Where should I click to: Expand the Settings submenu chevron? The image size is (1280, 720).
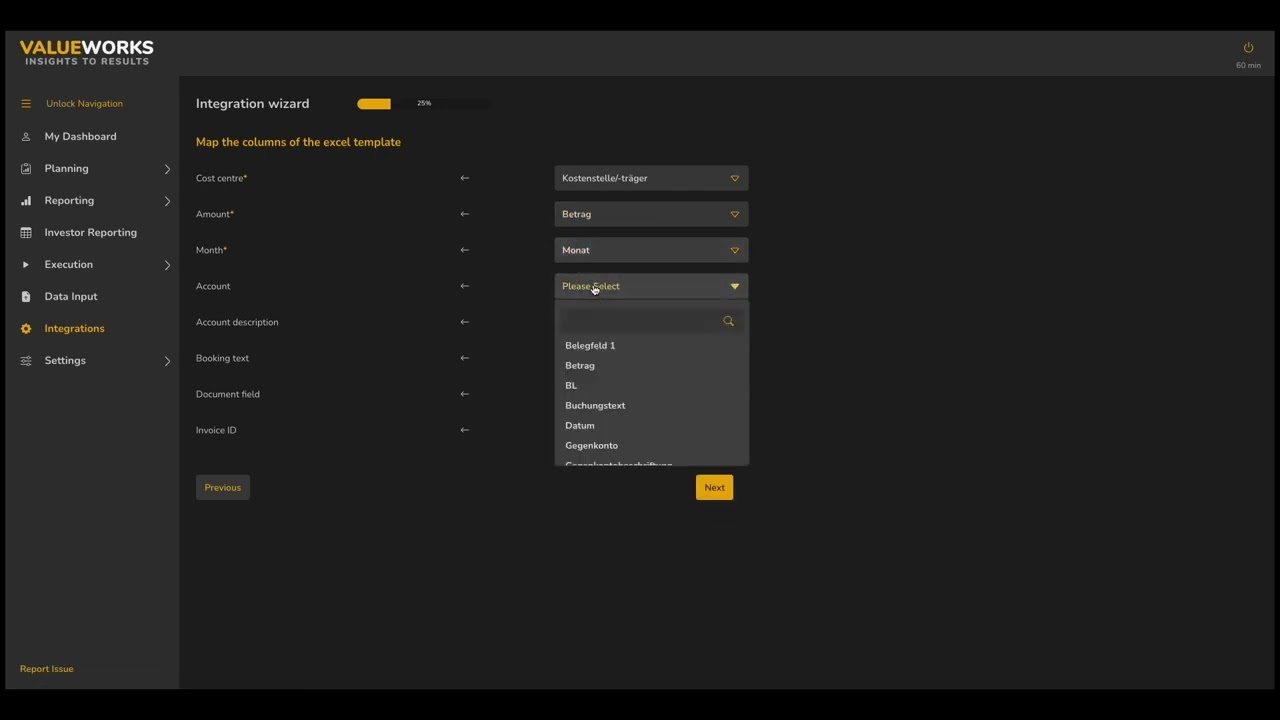pos(167,361)
